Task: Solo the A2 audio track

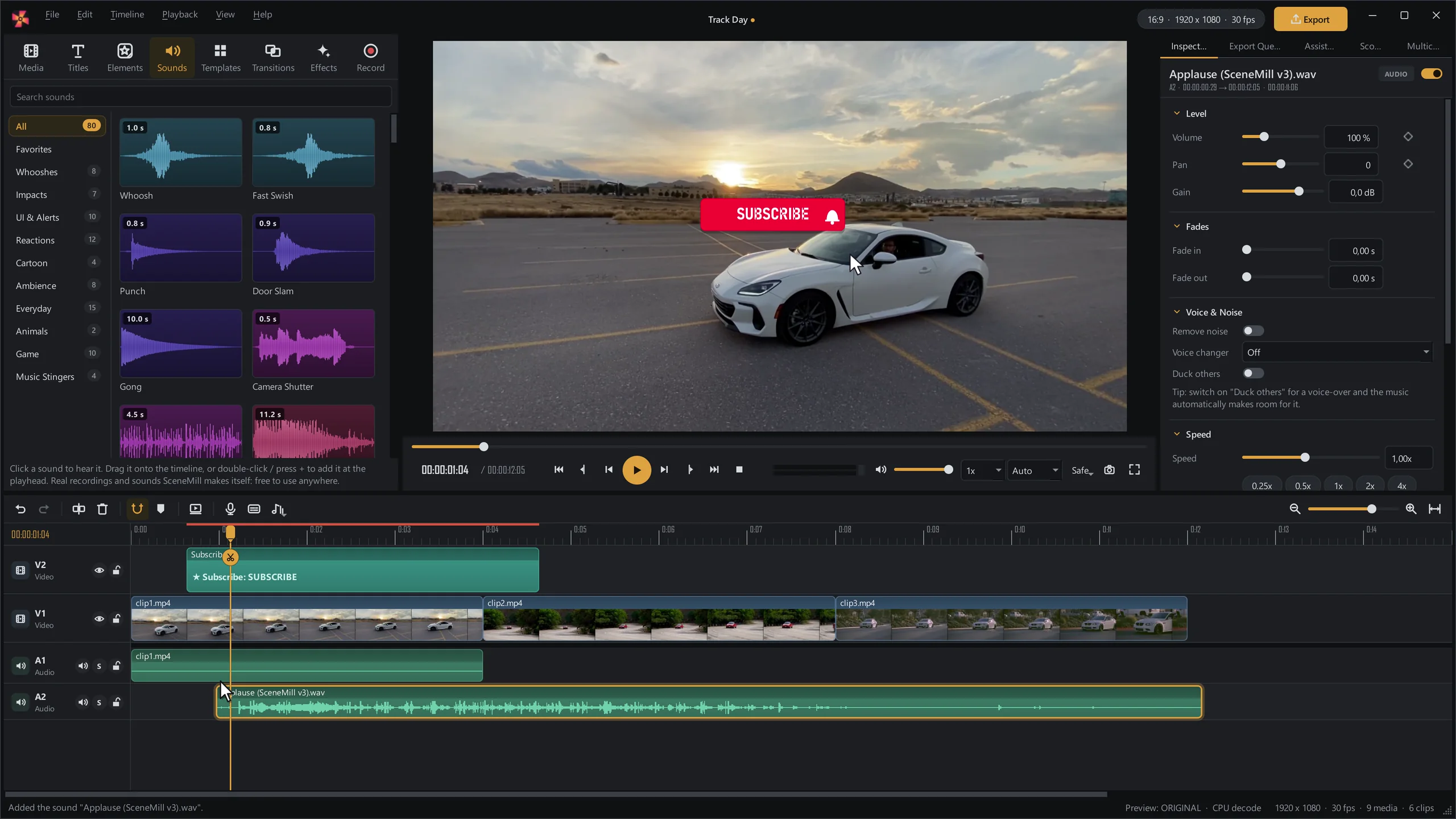Action: tap(99, 702)
